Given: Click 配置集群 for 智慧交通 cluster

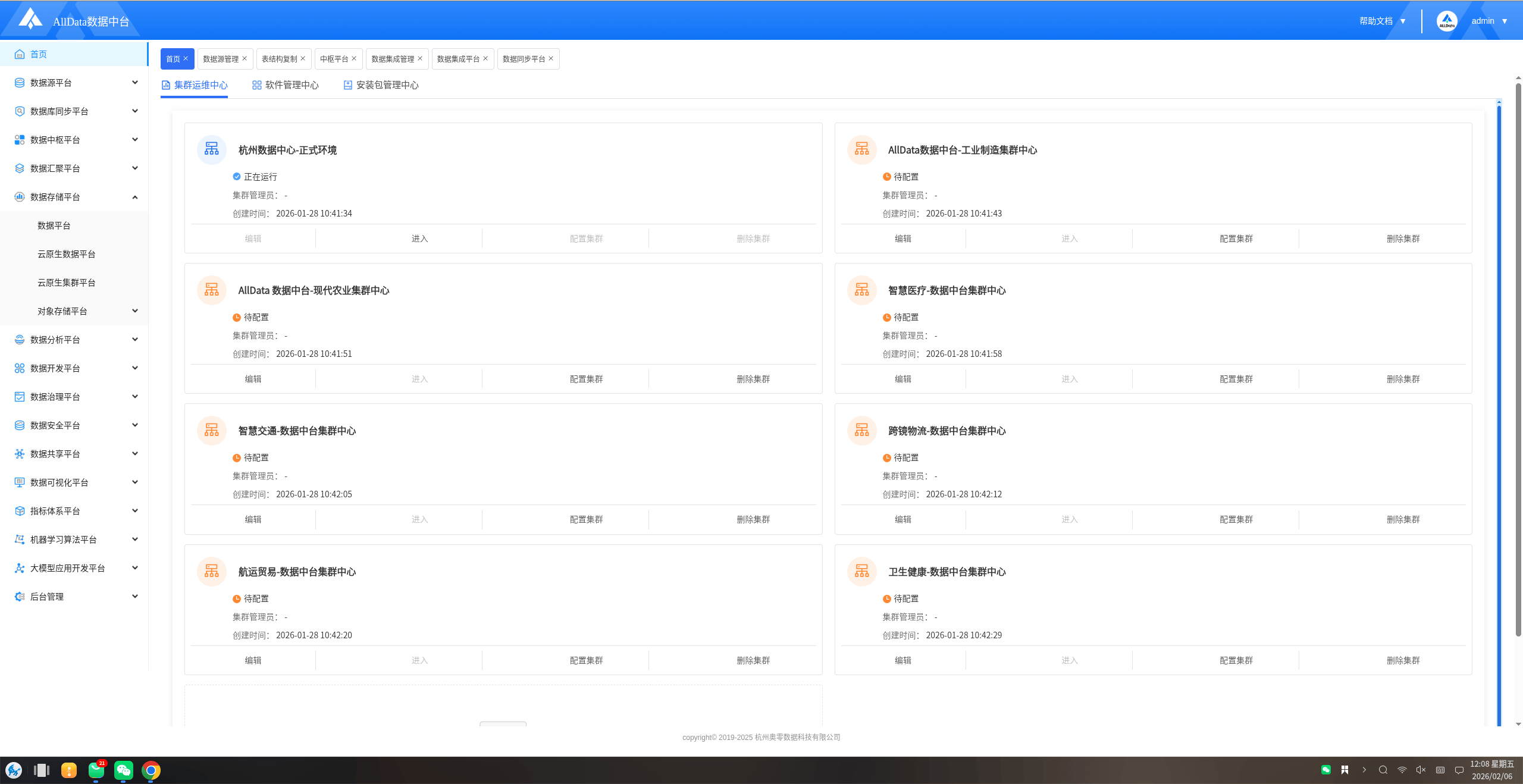Looking at the screenshot, I should [586, 519].
